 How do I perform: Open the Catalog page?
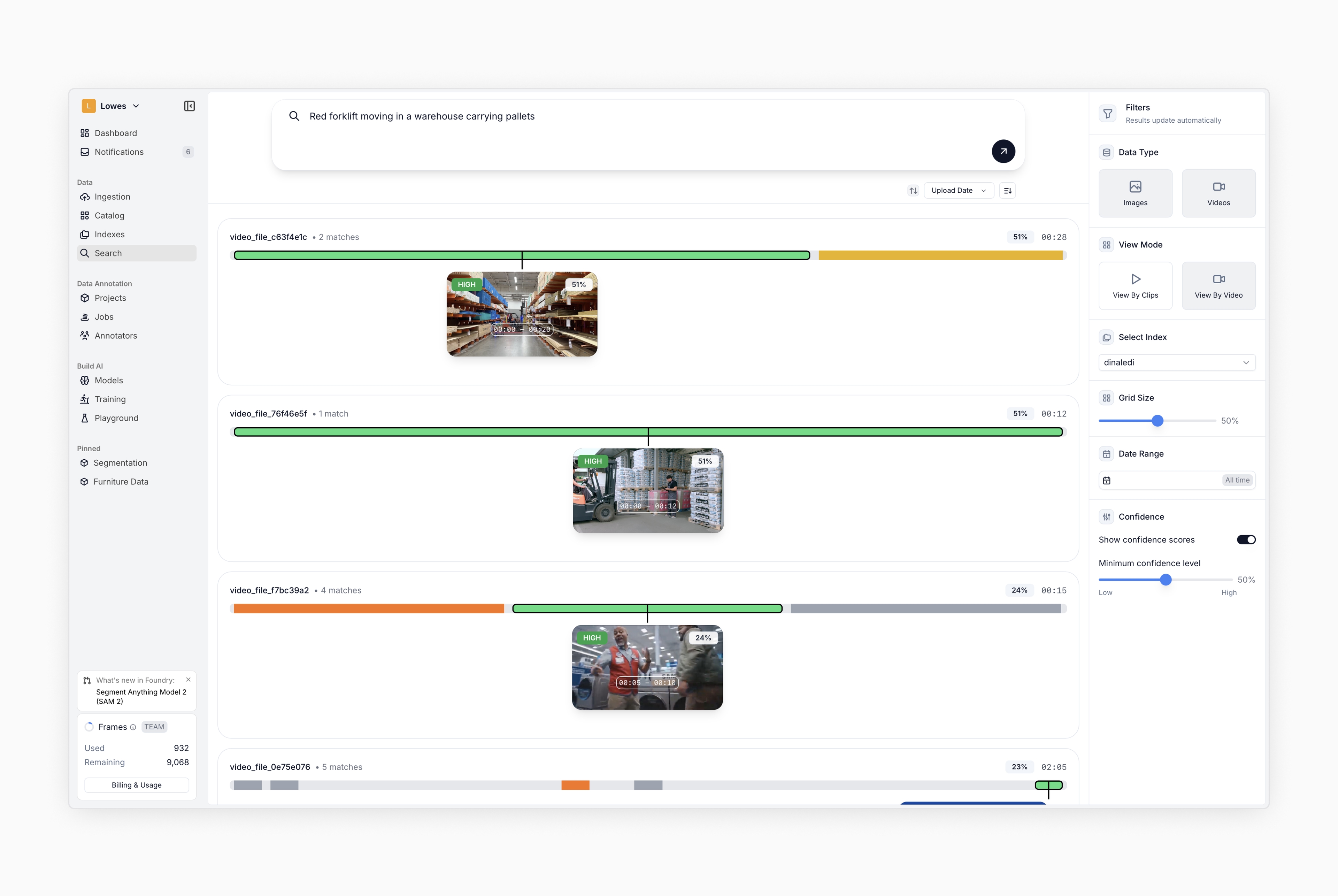[137, 215]
